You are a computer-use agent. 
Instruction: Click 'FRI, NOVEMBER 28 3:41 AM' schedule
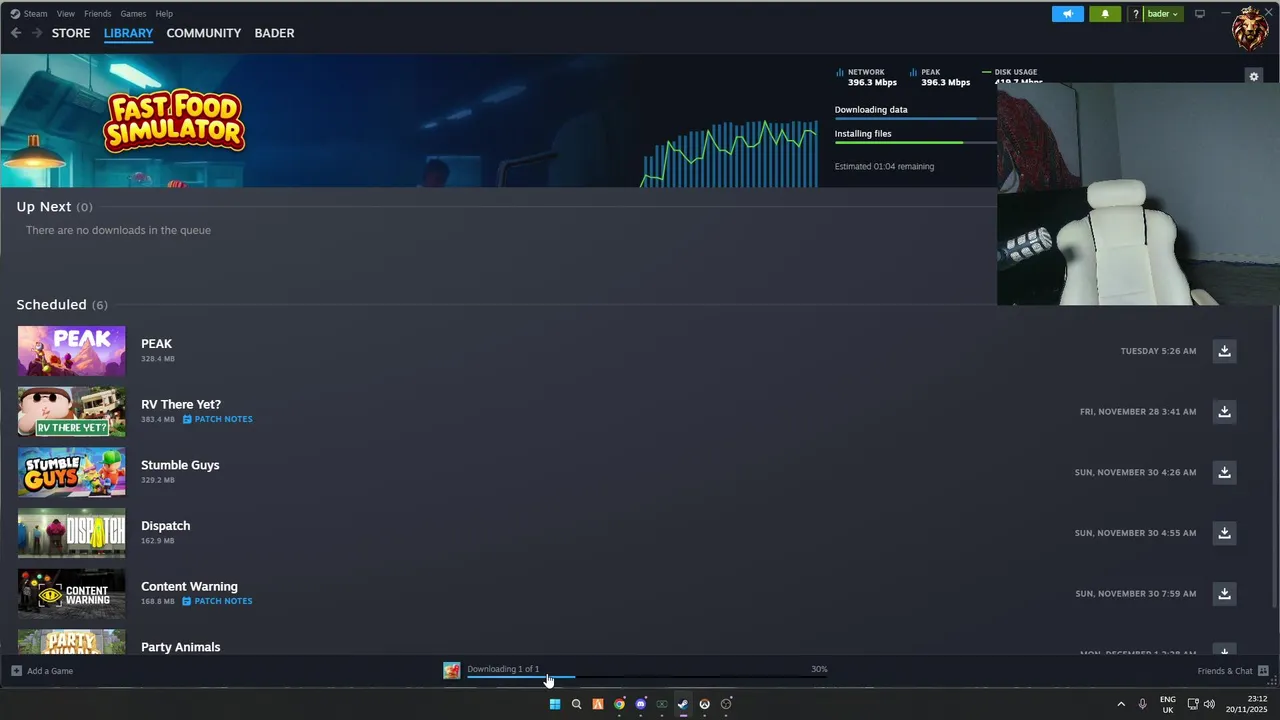click(x=1138, y=411)
